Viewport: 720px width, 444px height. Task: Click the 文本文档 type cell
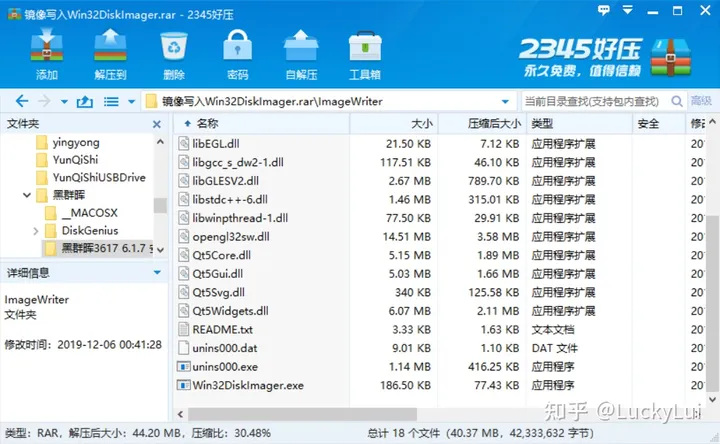click(553, 329)
